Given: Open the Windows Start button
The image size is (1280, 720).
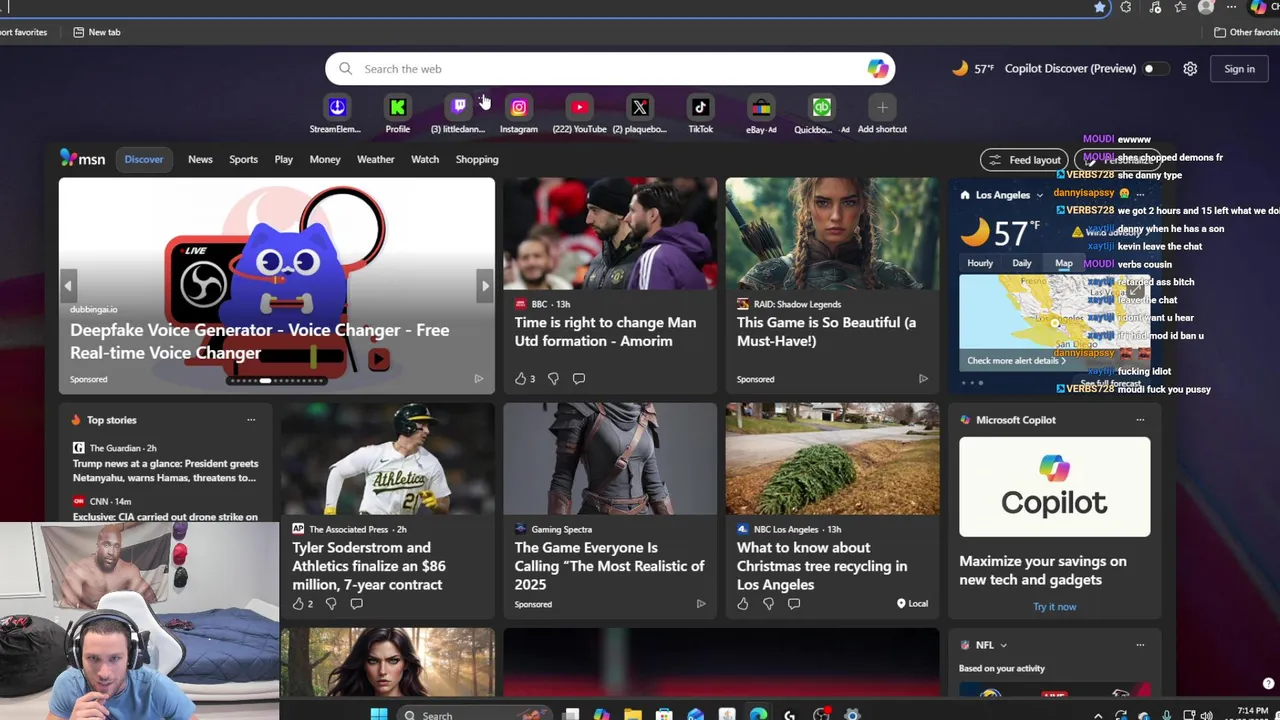Looking at the screenshot, I should tap(378, 714).
